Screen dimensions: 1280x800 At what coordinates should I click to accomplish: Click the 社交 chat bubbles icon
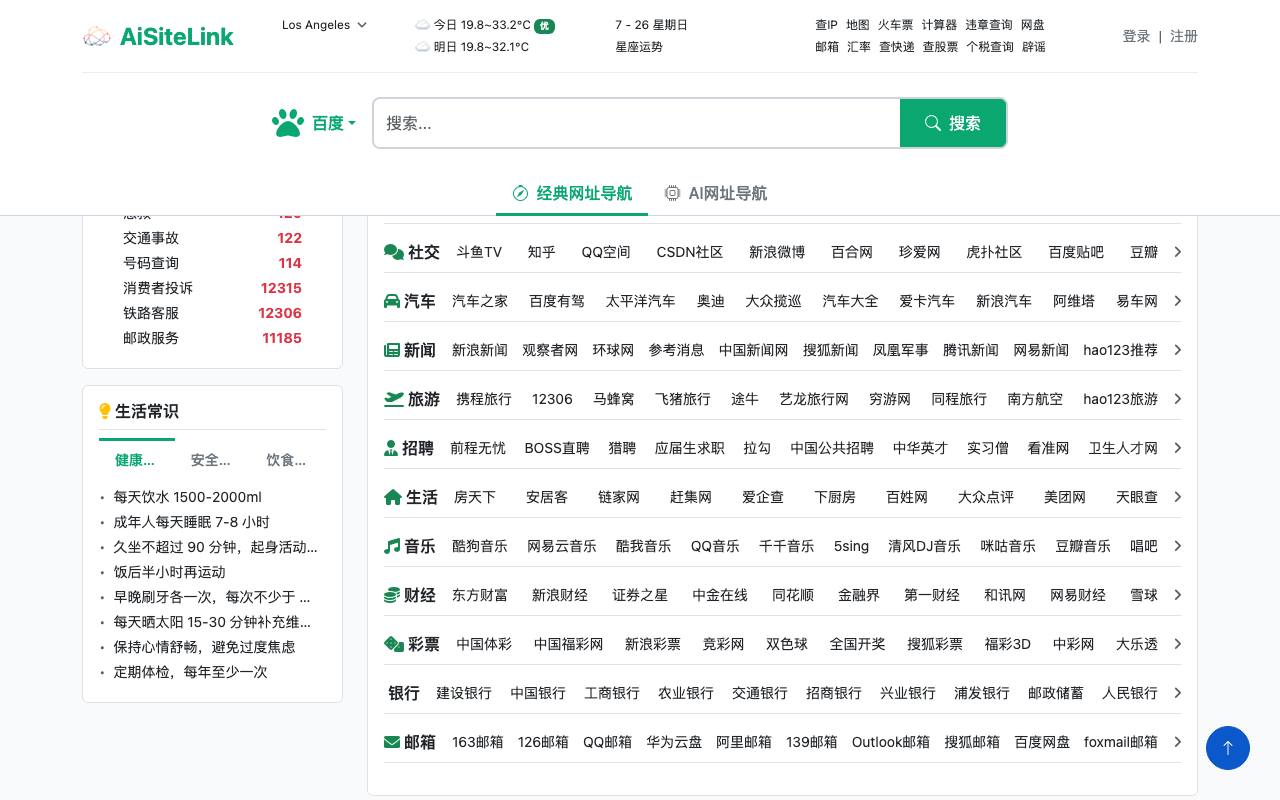coord(394,252)
